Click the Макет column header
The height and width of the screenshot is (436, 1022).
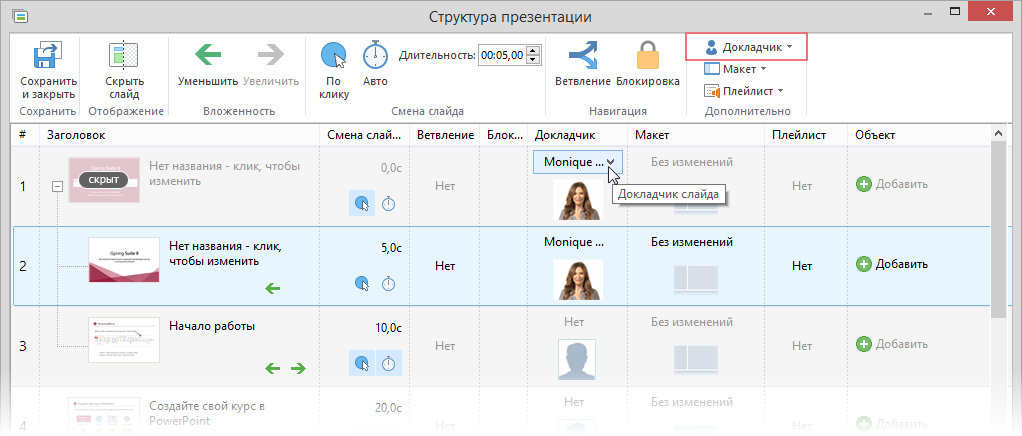pos(696,135)
